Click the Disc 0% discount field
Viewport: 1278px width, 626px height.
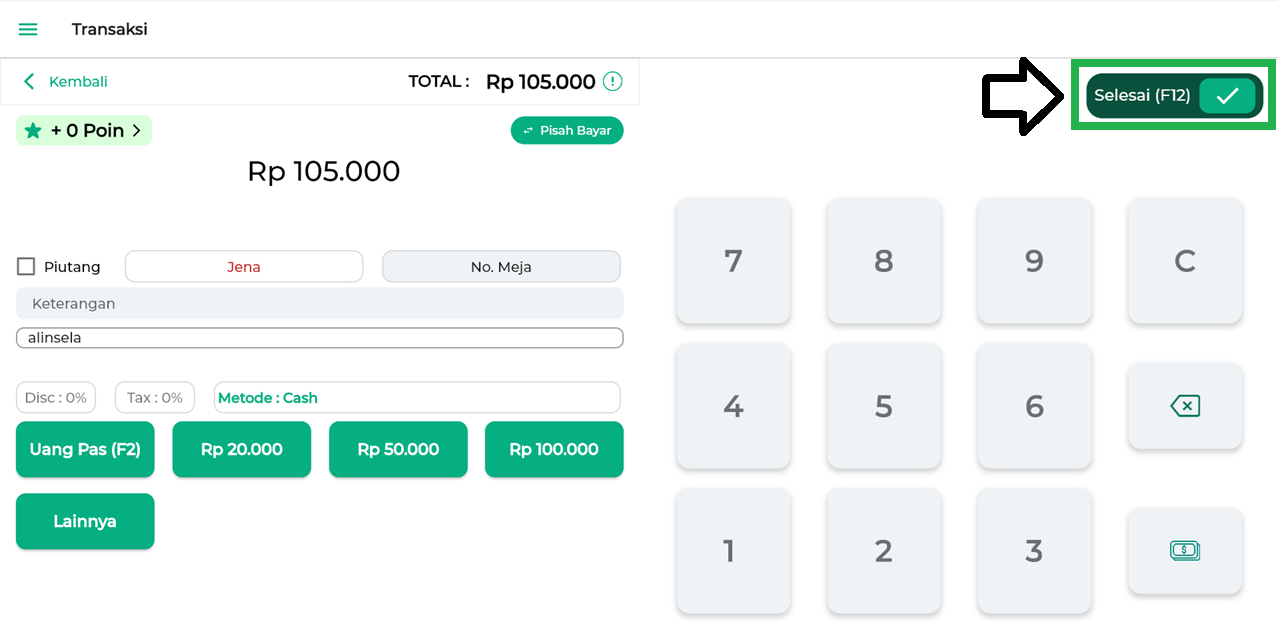click(56, 398)
